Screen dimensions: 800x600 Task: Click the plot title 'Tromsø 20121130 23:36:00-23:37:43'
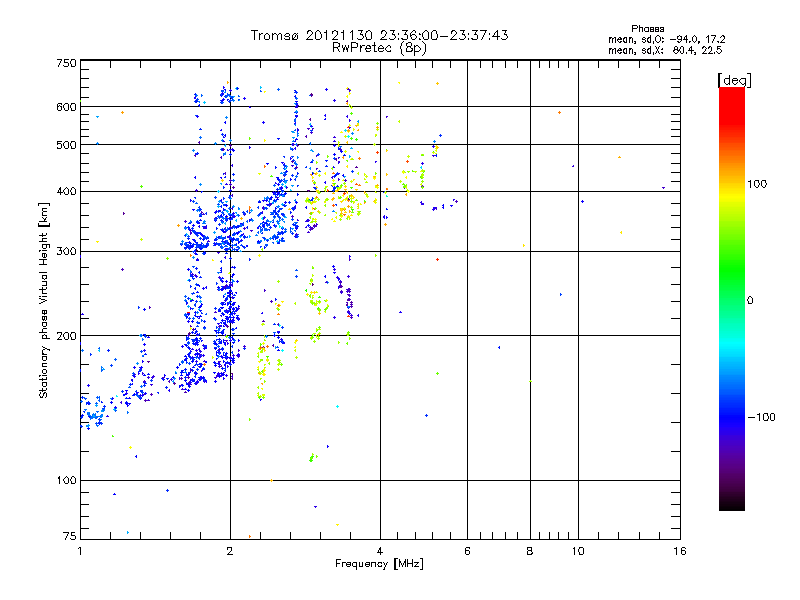tap(379, 35)
